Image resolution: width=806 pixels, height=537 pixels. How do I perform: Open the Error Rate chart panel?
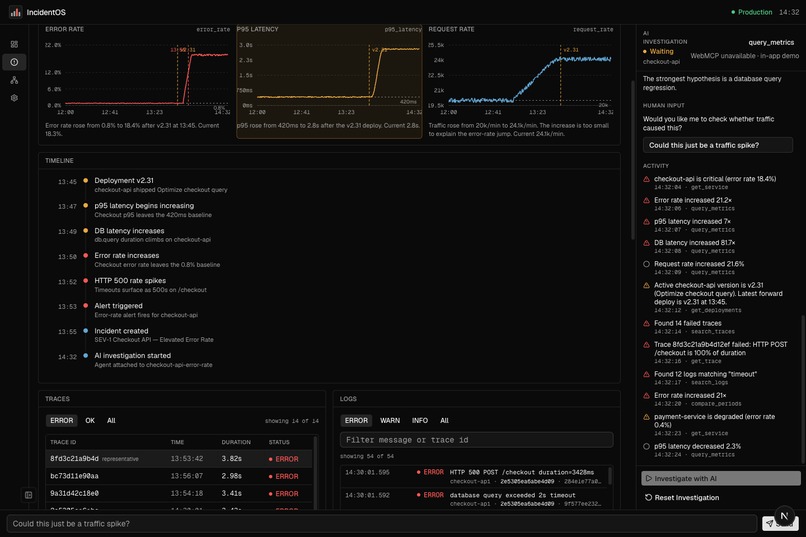click(x=138, y=81)
